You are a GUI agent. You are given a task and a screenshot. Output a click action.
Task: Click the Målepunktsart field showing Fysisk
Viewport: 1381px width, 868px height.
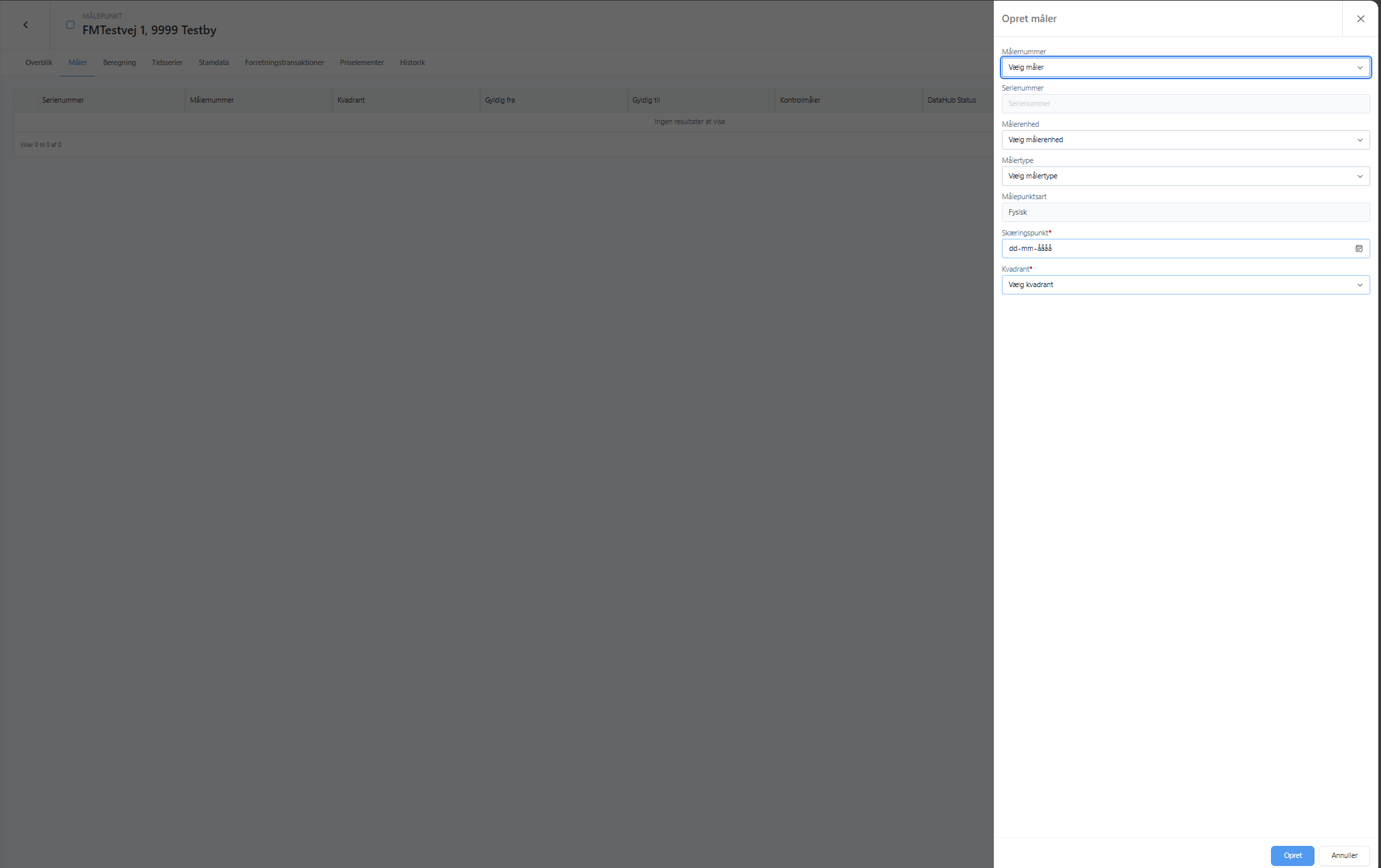tap(1186, 212)
